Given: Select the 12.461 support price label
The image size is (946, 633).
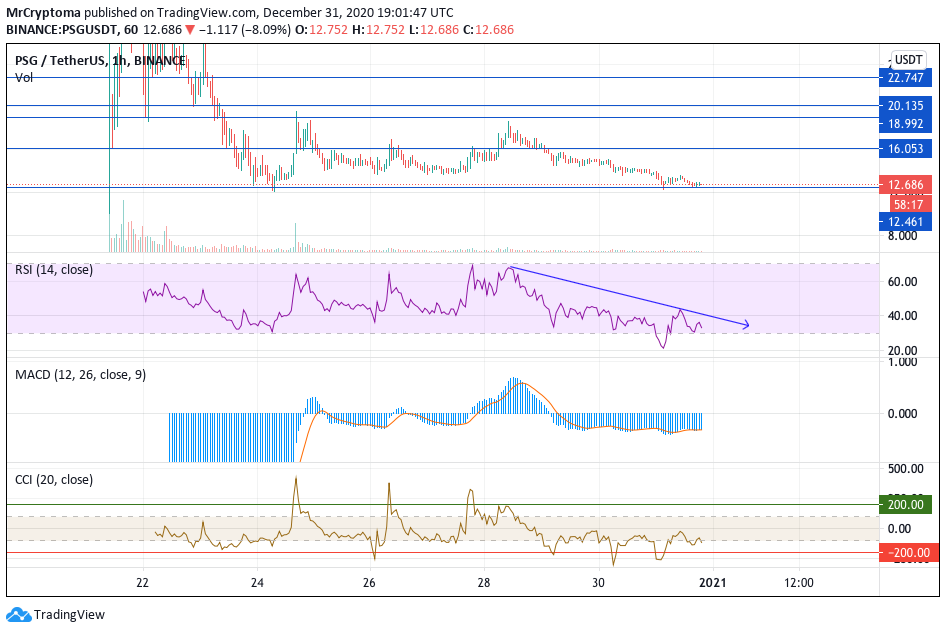Looking at the screenshot, I should point(905,221).
